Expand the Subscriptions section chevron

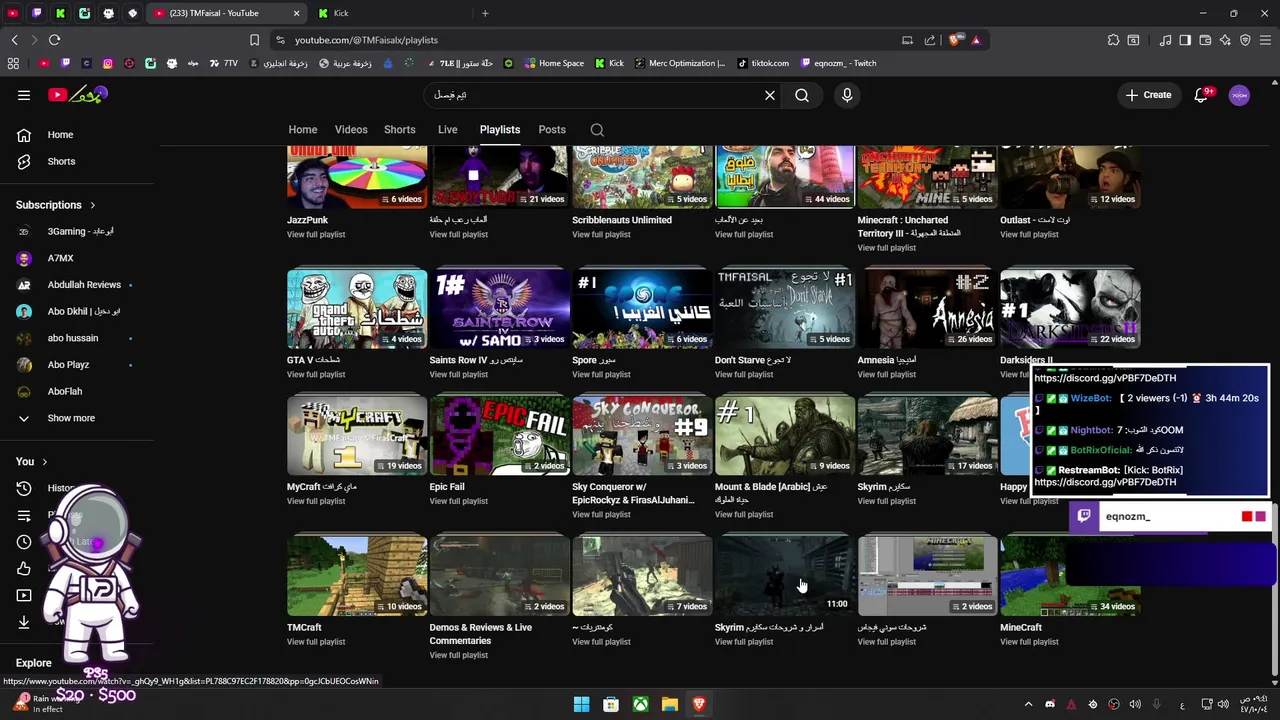93,205
